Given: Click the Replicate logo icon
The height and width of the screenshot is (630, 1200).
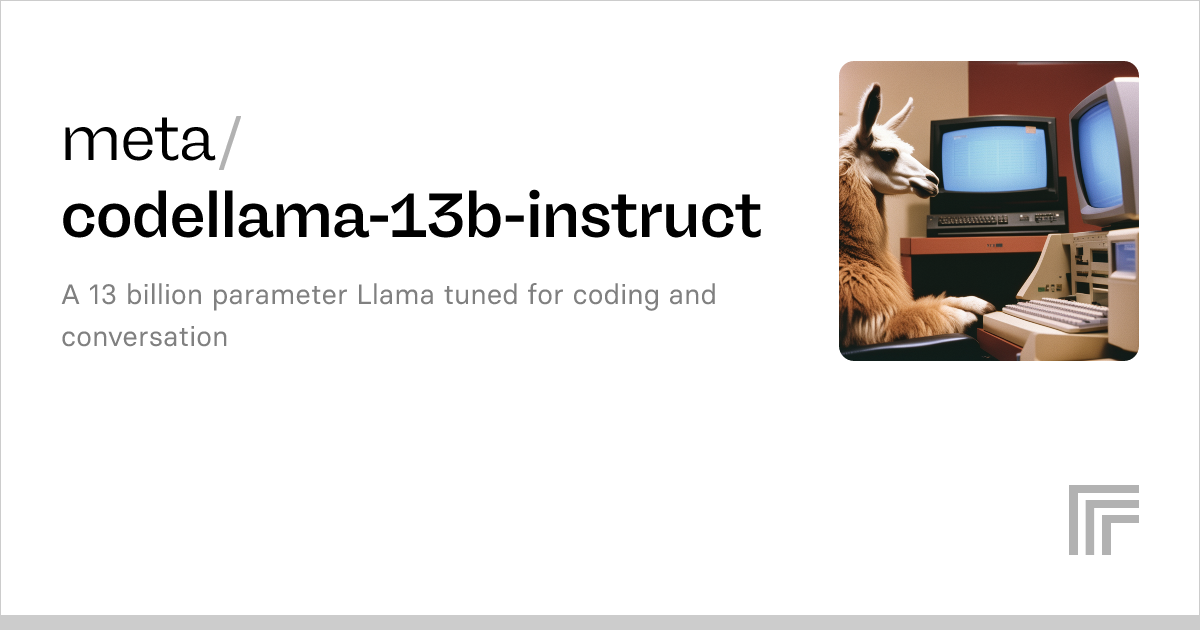Looking at the screenshot, I should pos(1103,519).
